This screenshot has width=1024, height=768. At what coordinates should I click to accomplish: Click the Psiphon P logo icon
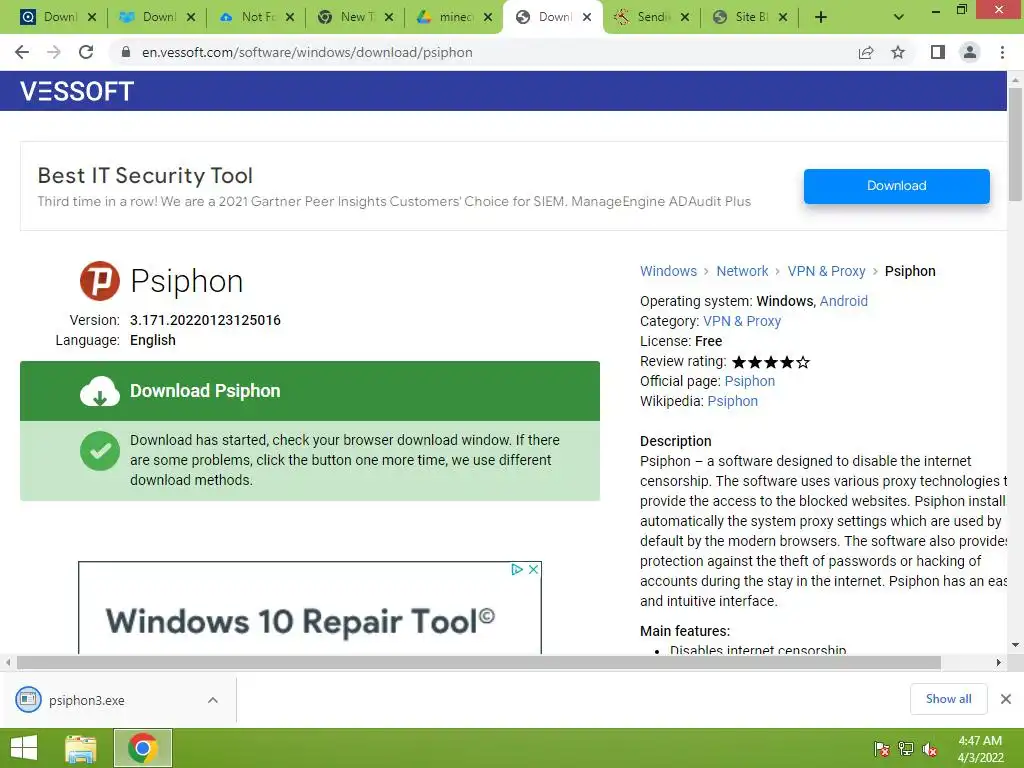point(100,281)
